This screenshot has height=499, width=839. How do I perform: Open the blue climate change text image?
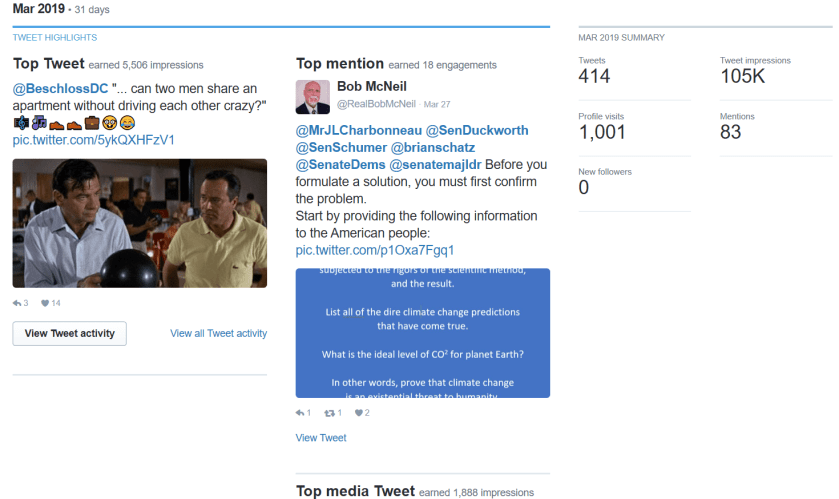[x=422, y=332]
